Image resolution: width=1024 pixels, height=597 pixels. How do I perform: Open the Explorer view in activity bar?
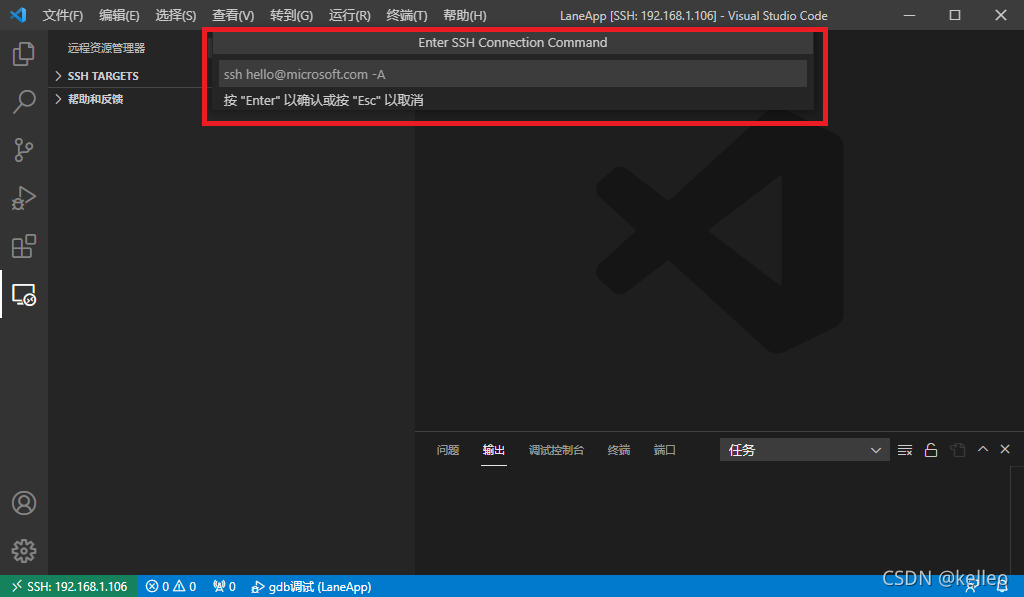(24, 54)
